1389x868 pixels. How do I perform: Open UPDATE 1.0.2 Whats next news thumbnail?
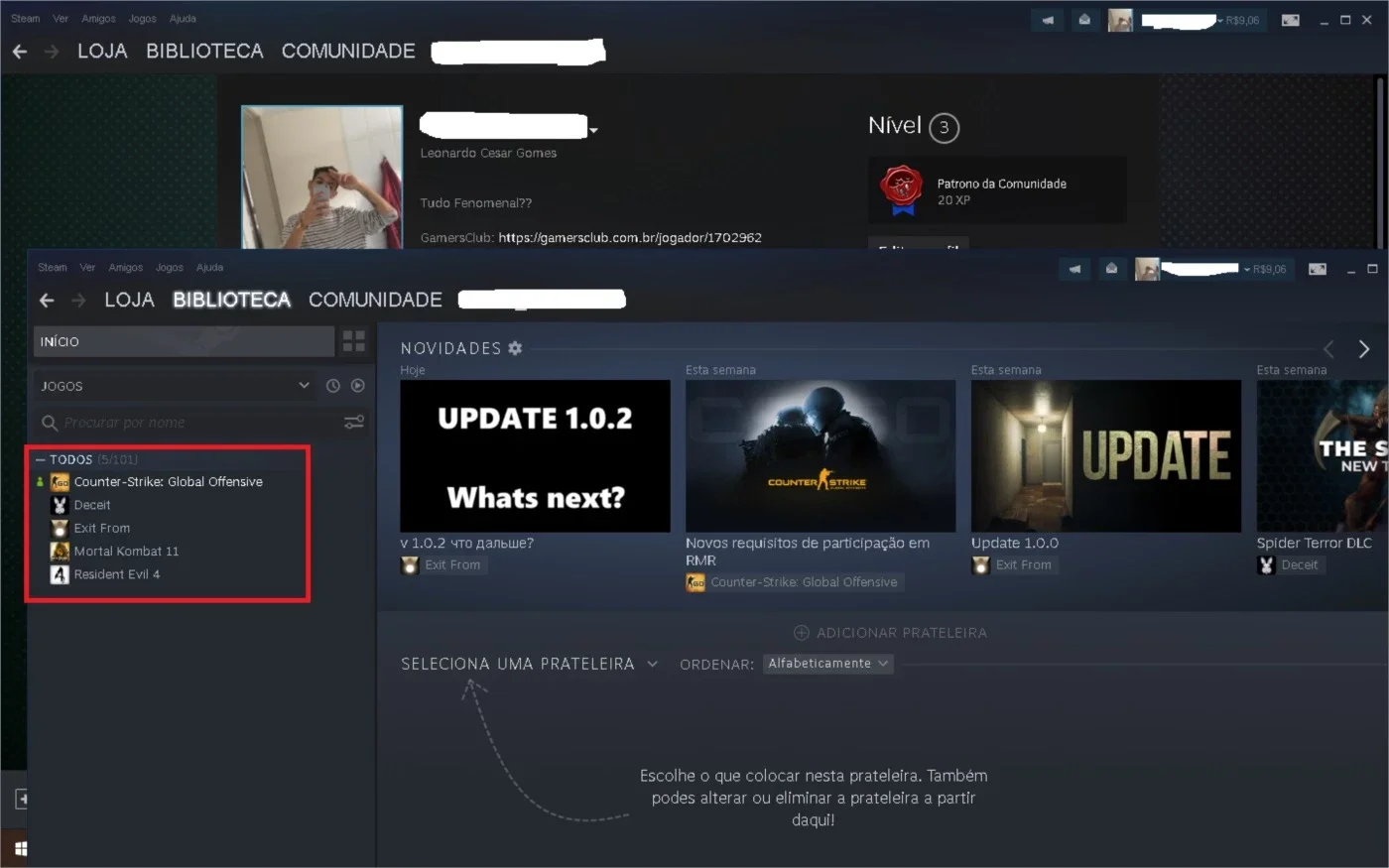[535, 456]
